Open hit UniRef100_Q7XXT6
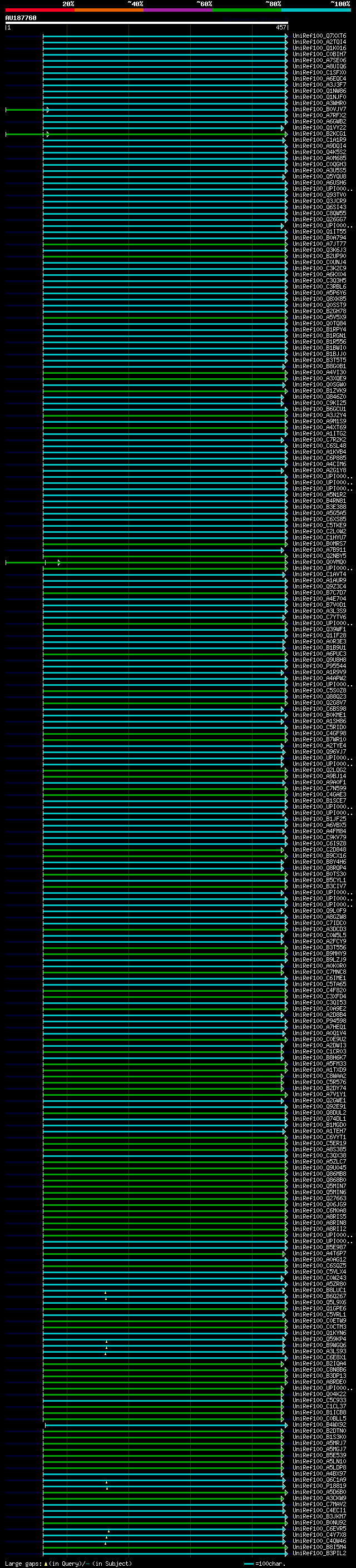 coord(319,36)
